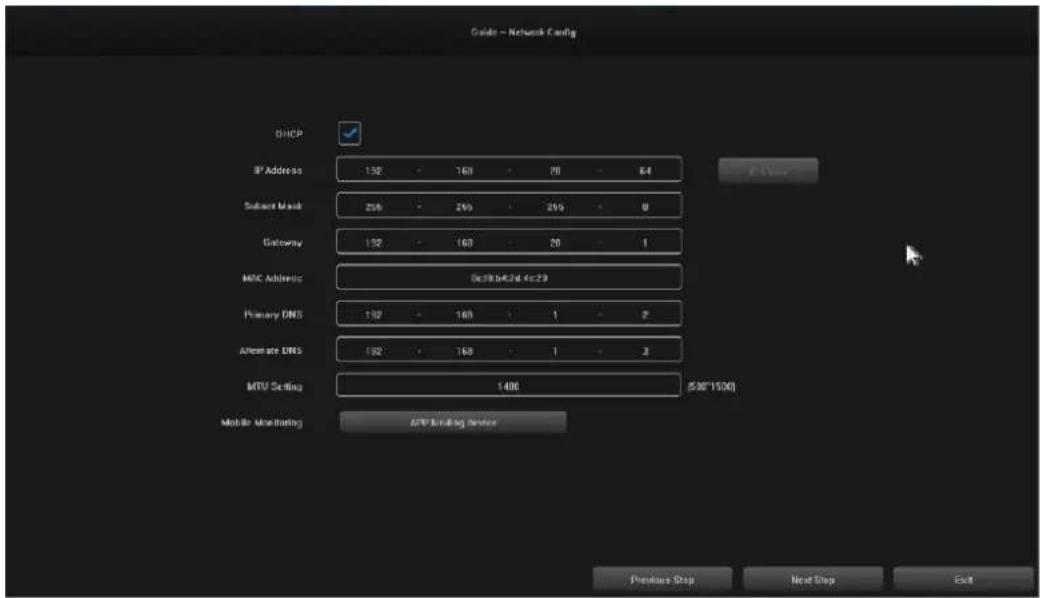Click greyed button beside IP Address
The height and width of the screenshot is (598, 1040).
tap(768, 171)
